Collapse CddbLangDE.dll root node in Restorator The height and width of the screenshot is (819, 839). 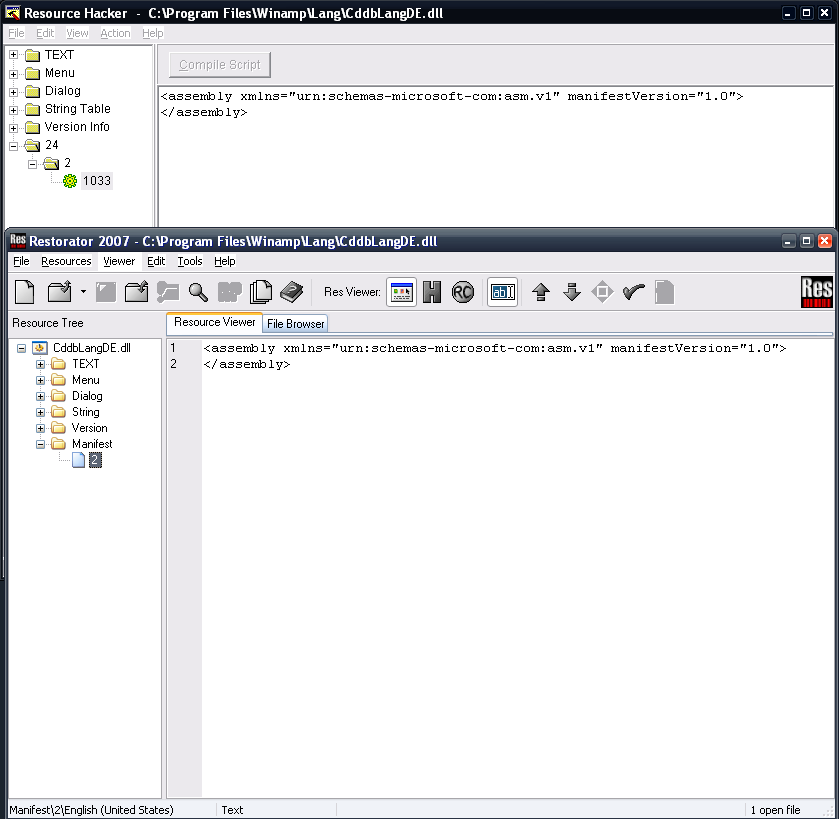coord(21,348)
